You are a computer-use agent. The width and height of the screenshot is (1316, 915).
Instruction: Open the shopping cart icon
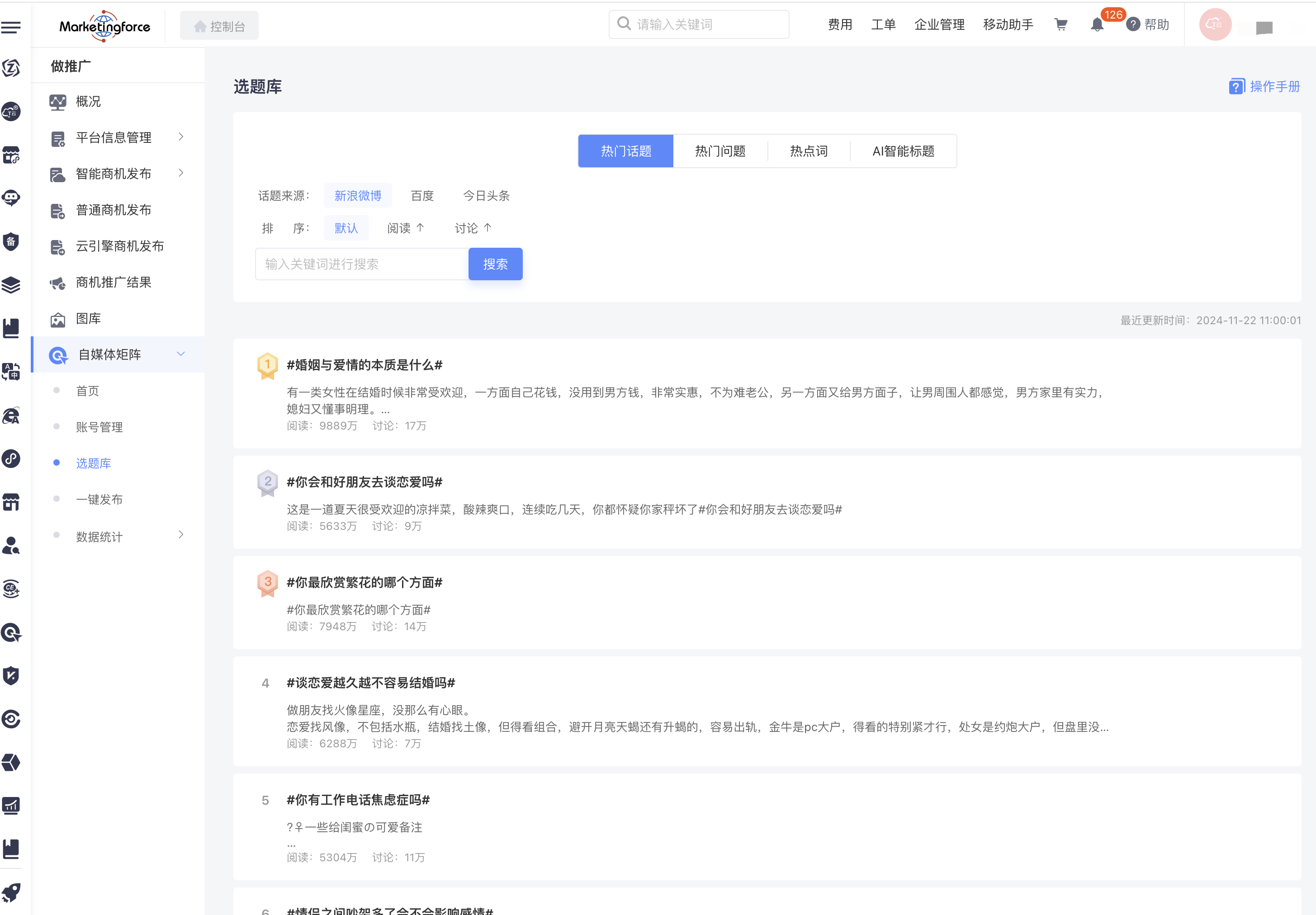[1060, 24]
